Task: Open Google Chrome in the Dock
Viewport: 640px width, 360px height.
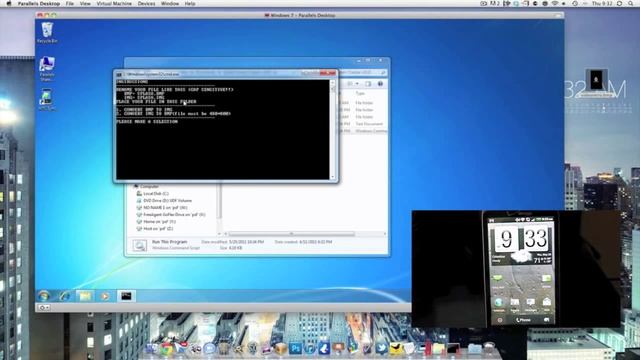Action: pyautogui.click(x=167, y=349)
